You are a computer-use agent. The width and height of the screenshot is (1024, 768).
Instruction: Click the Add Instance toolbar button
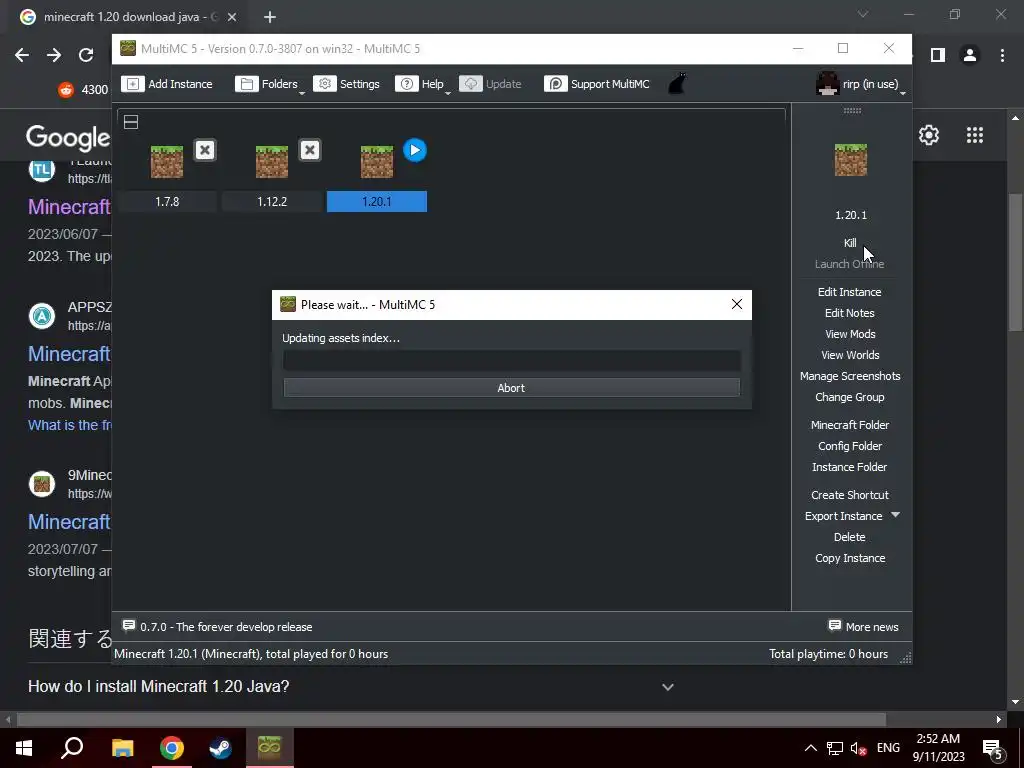point(167,84)
